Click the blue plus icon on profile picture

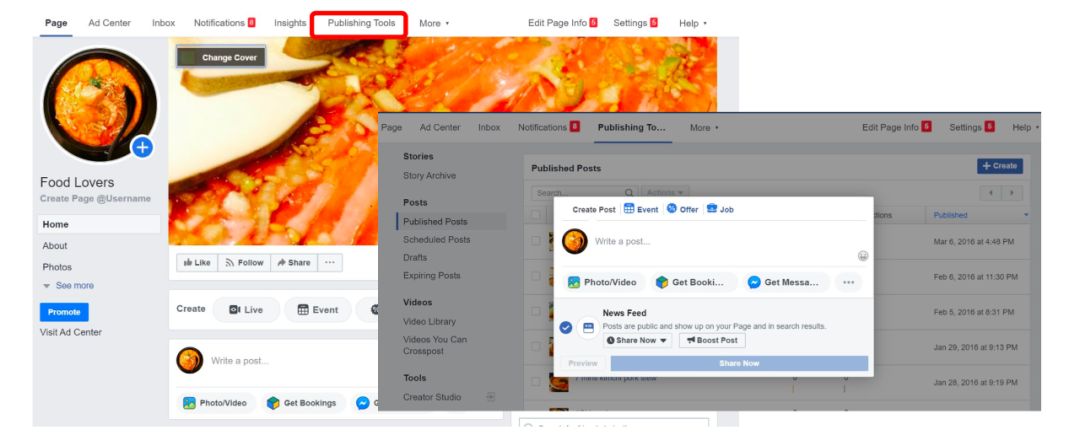[x=142, y=147]
